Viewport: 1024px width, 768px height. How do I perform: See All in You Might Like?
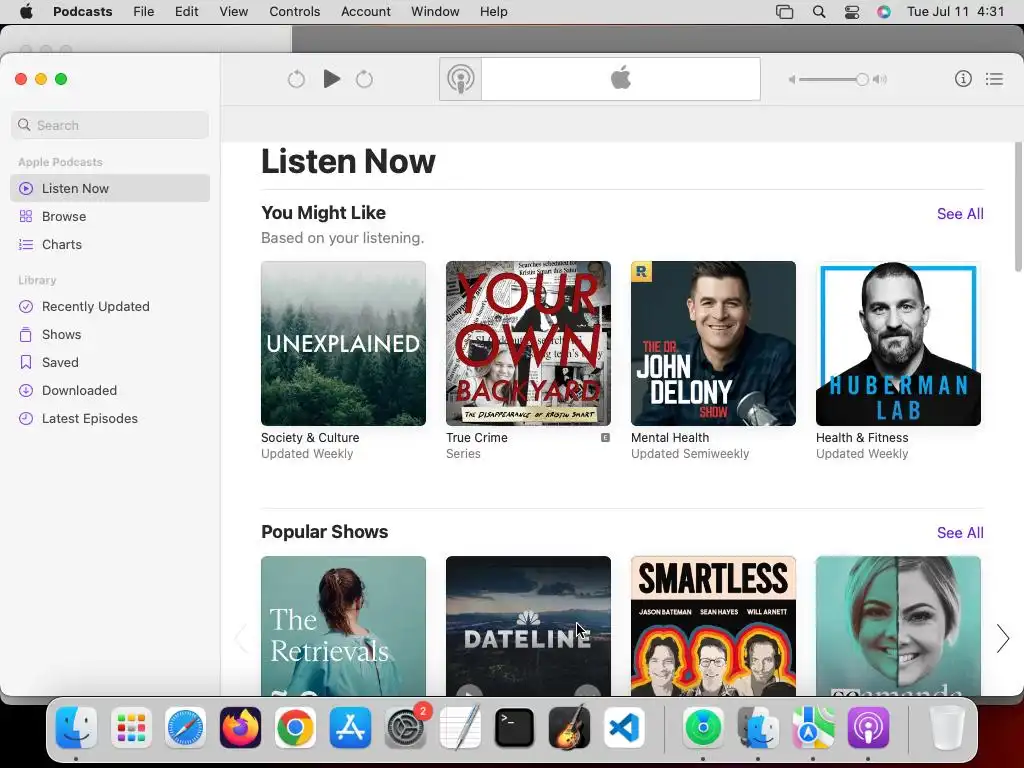click(x=960, y=214)
